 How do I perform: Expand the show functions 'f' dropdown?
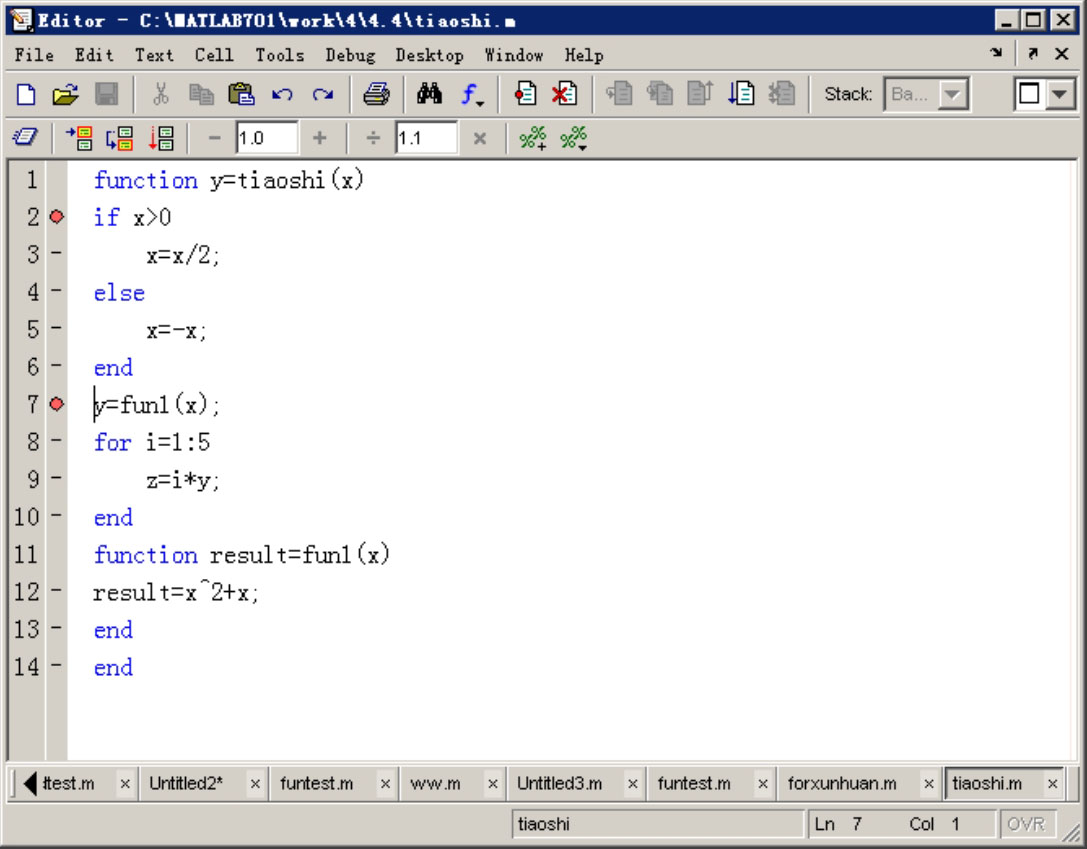point(473,96)
